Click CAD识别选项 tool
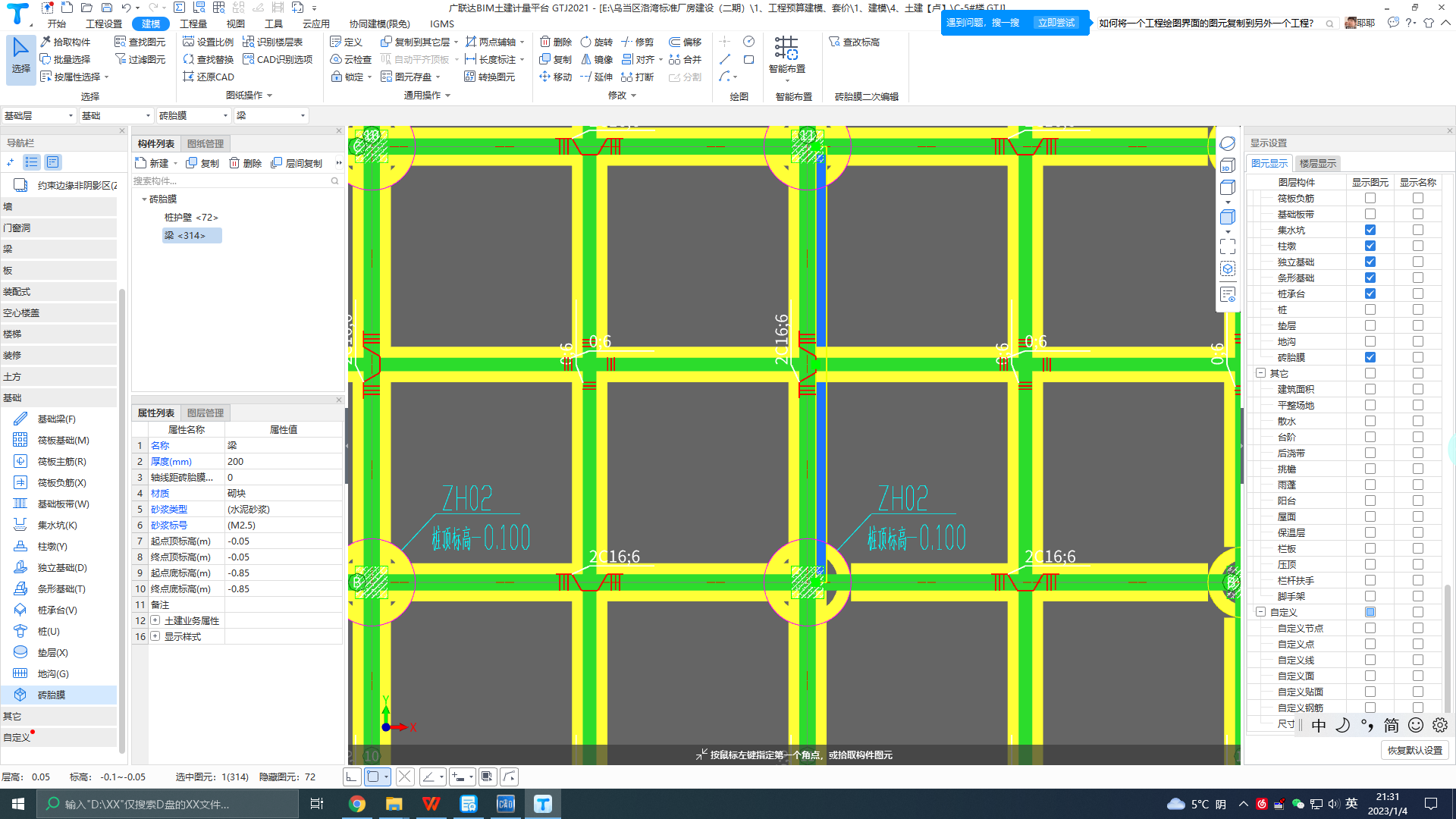Viewport: 1456px width, 819px height. (278, 59)
